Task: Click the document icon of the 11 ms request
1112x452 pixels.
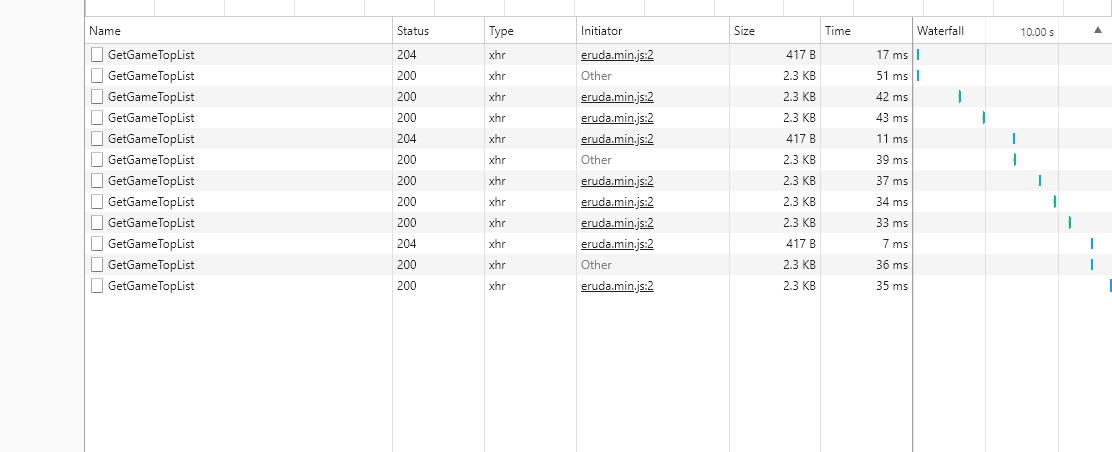Action: 97,139
